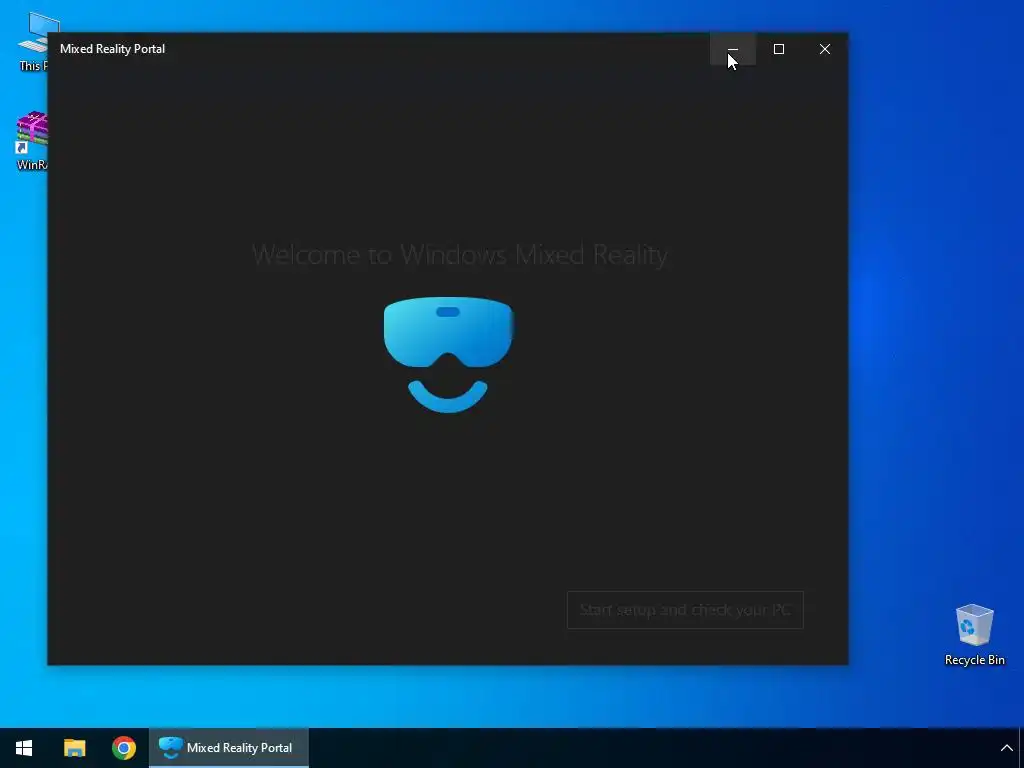Image resolution: width=1024 pixels, height=768 pixels.
Task: Show hidden system tray icons chevron
Action: [x=1006, y=748]
